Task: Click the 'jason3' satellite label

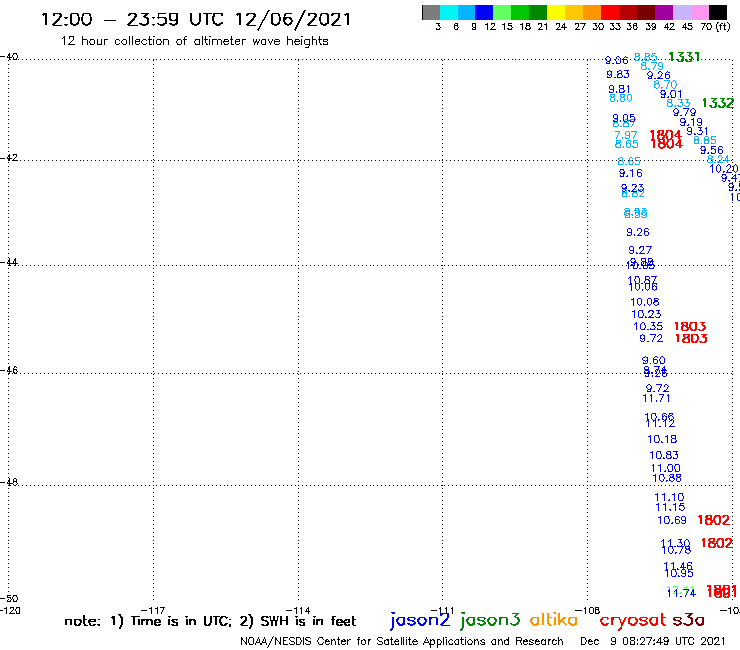Action: point(490,620)
